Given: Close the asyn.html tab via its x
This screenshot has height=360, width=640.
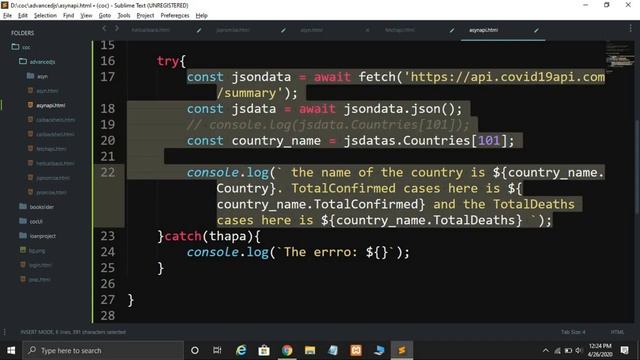Looking at the screenshot, I should pyautogui.click(x=367, y=30).
